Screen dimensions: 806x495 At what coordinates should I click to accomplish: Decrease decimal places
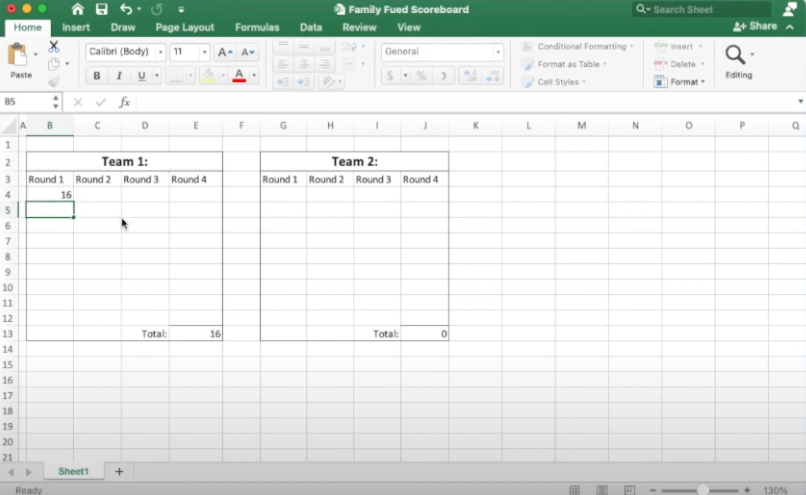coord(492,76)
